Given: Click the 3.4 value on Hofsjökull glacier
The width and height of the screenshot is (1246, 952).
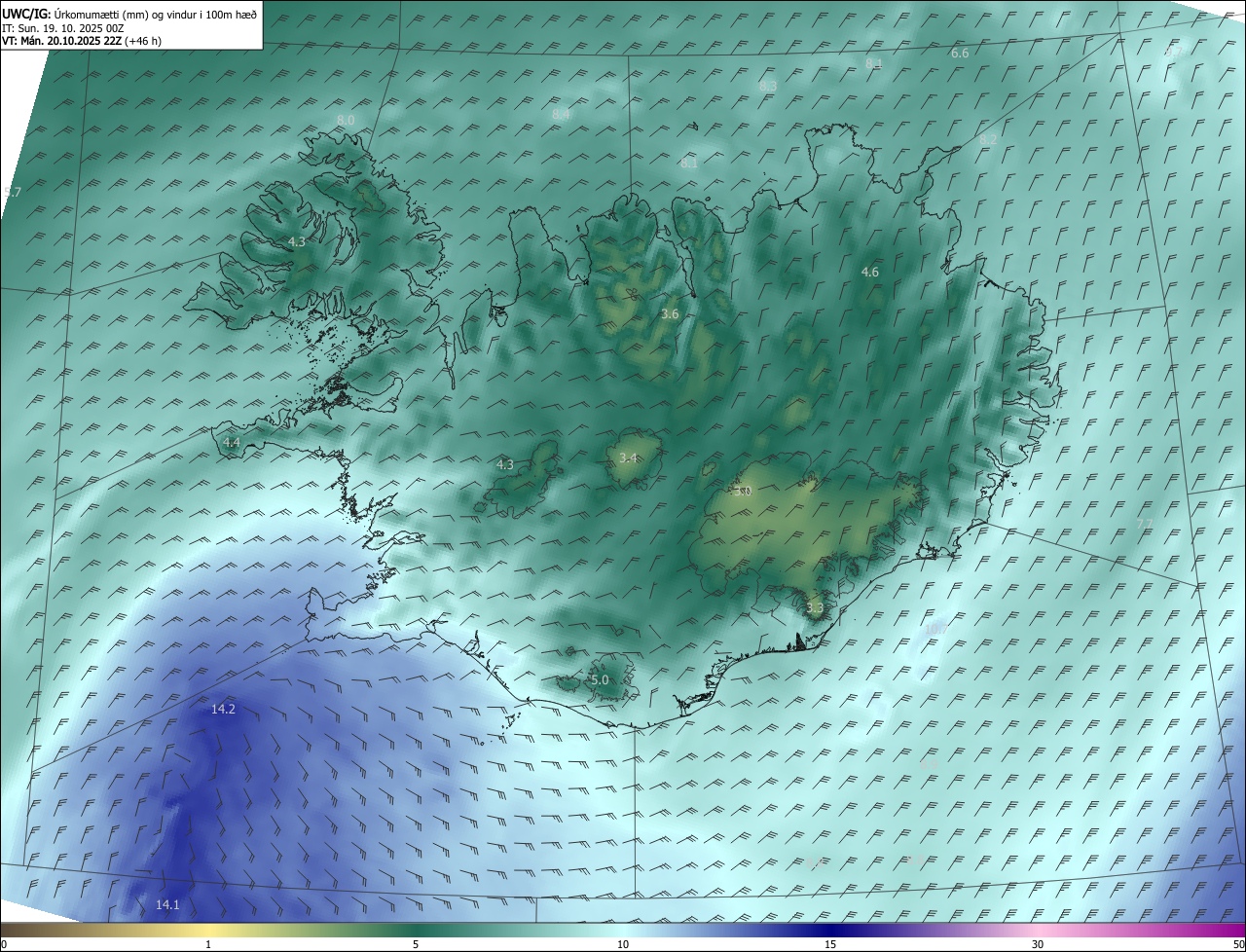Looking at the screenshot, I should pos(628,458).
